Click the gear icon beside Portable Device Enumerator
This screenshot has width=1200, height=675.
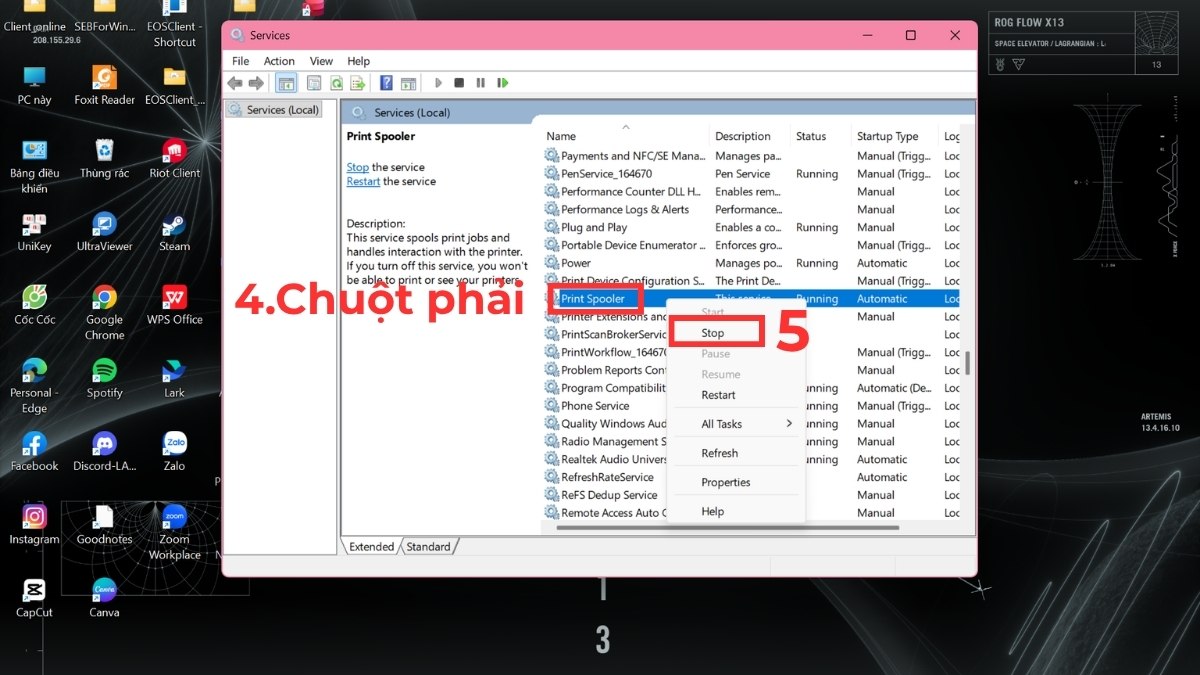551,245
